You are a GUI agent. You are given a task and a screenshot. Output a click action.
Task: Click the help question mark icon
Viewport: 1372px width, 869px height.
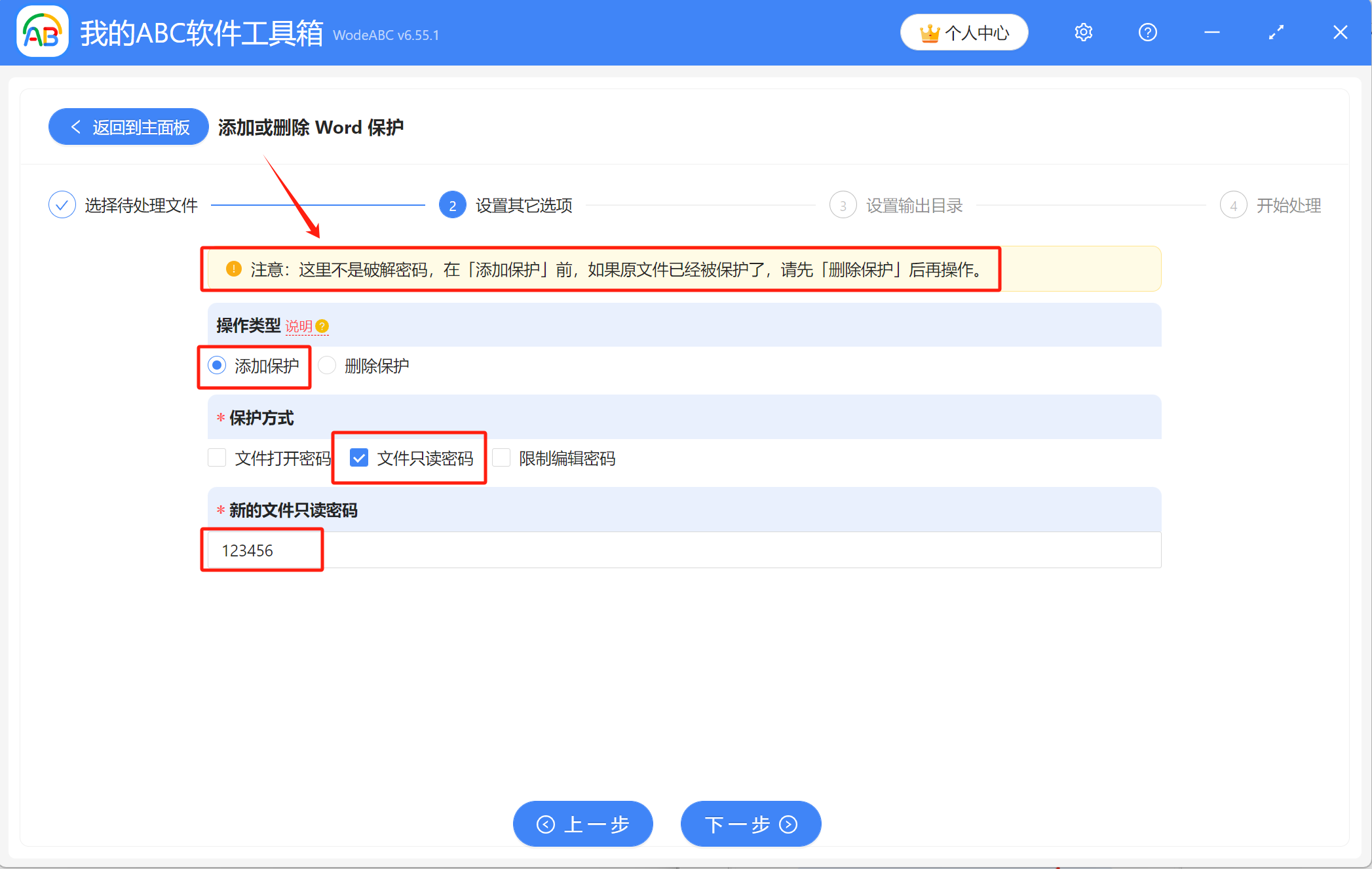(x=1147, y=31)
